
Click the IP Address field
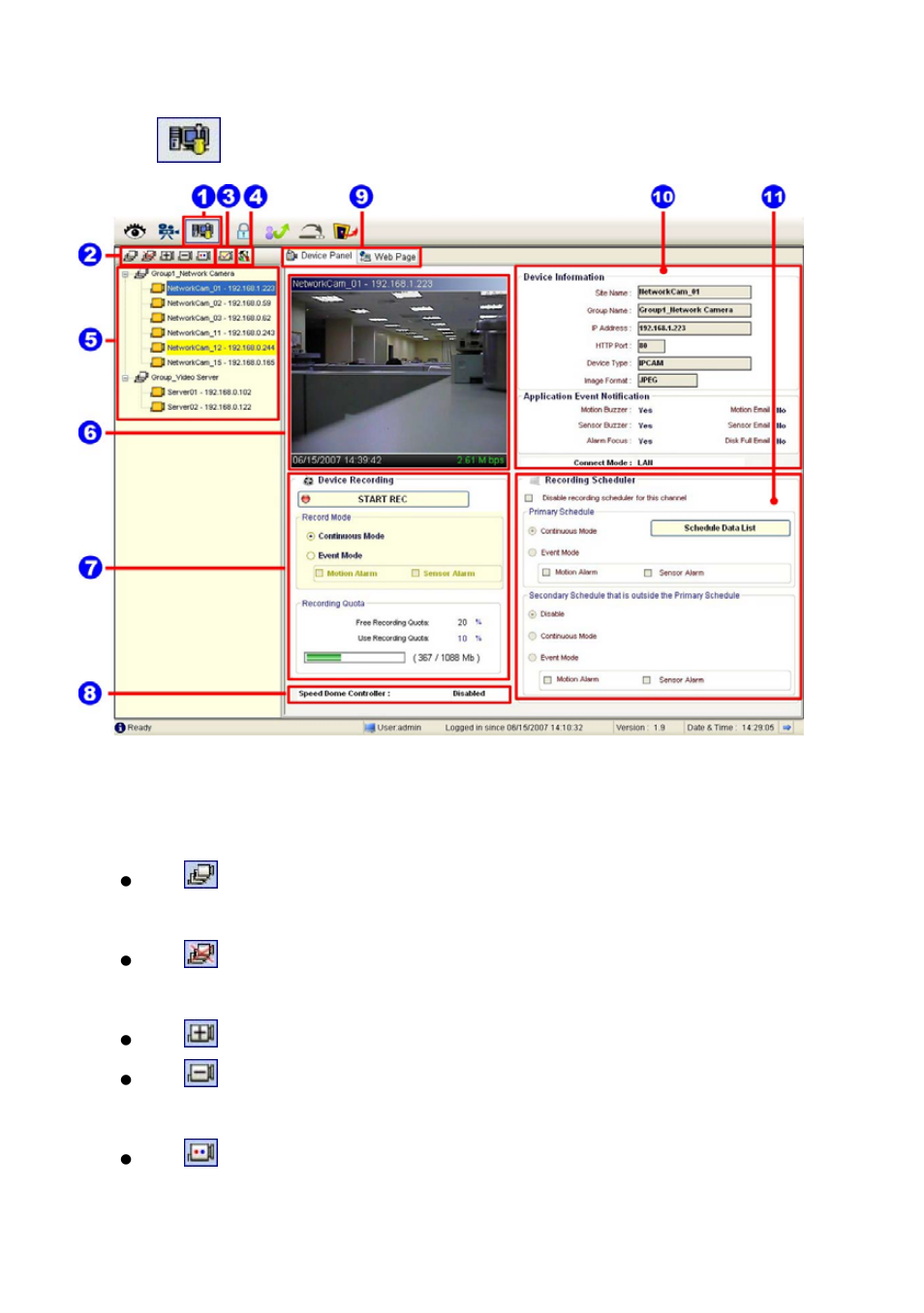(x=693, y=328)
